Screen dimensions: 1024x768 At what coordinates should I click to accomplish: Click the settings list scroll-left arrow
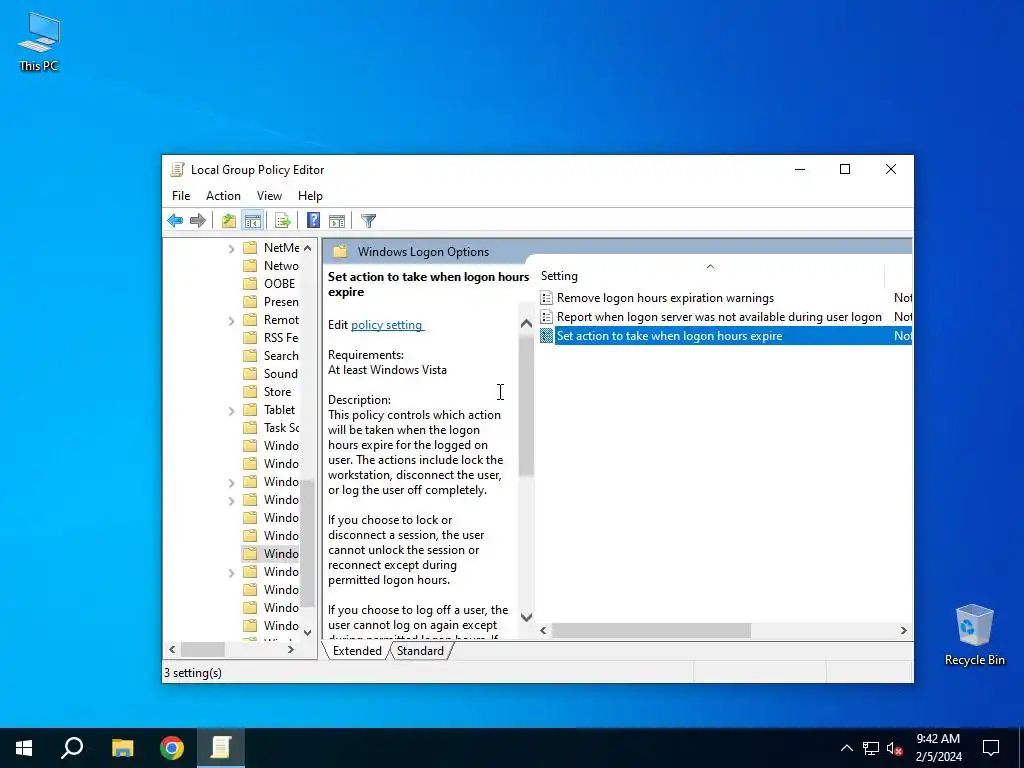click(543, 630)
